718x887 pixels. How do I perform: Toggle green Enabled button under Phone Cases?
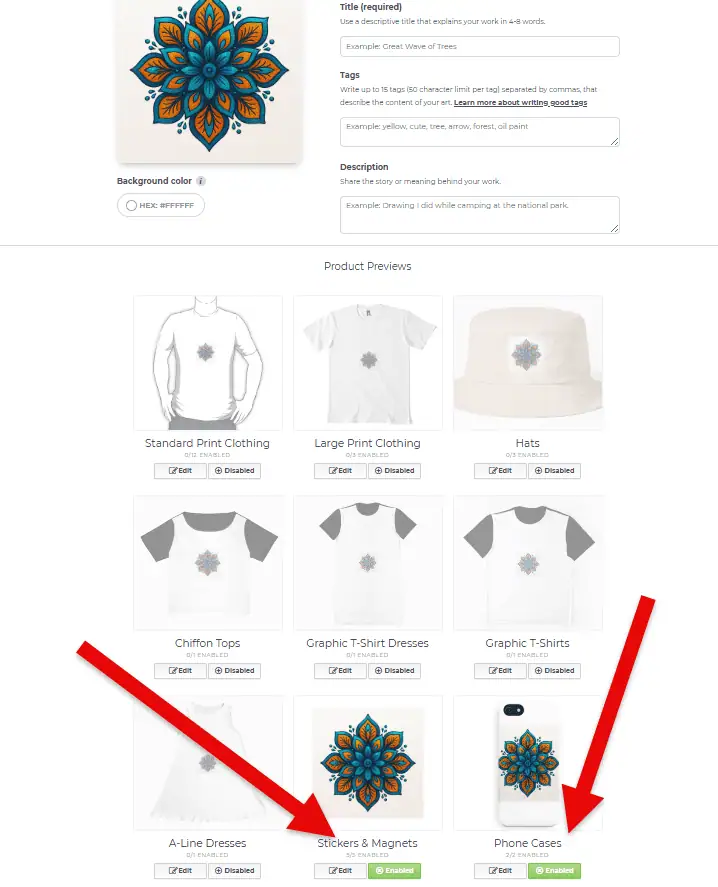click(554, 871)
